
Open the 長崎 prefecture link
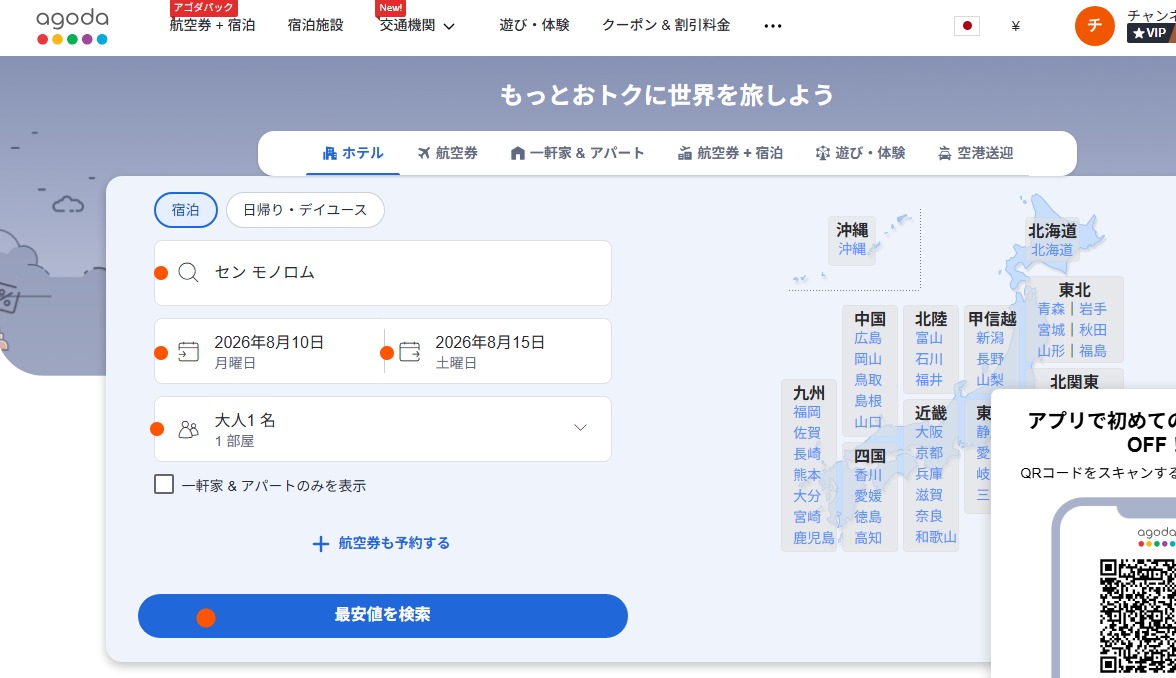[807, 454]
